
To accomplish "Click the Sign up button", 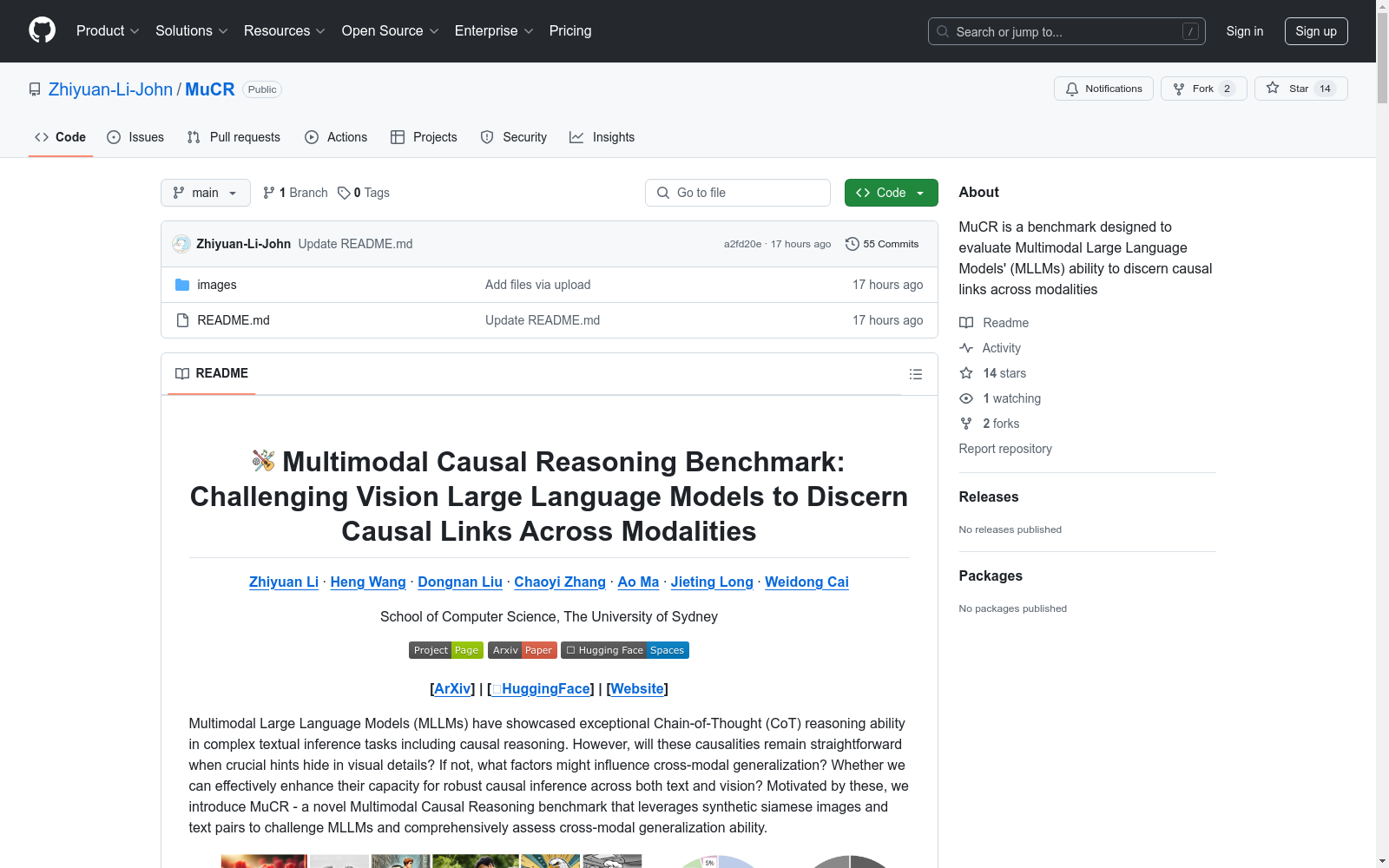I will tap(1316, 31).
